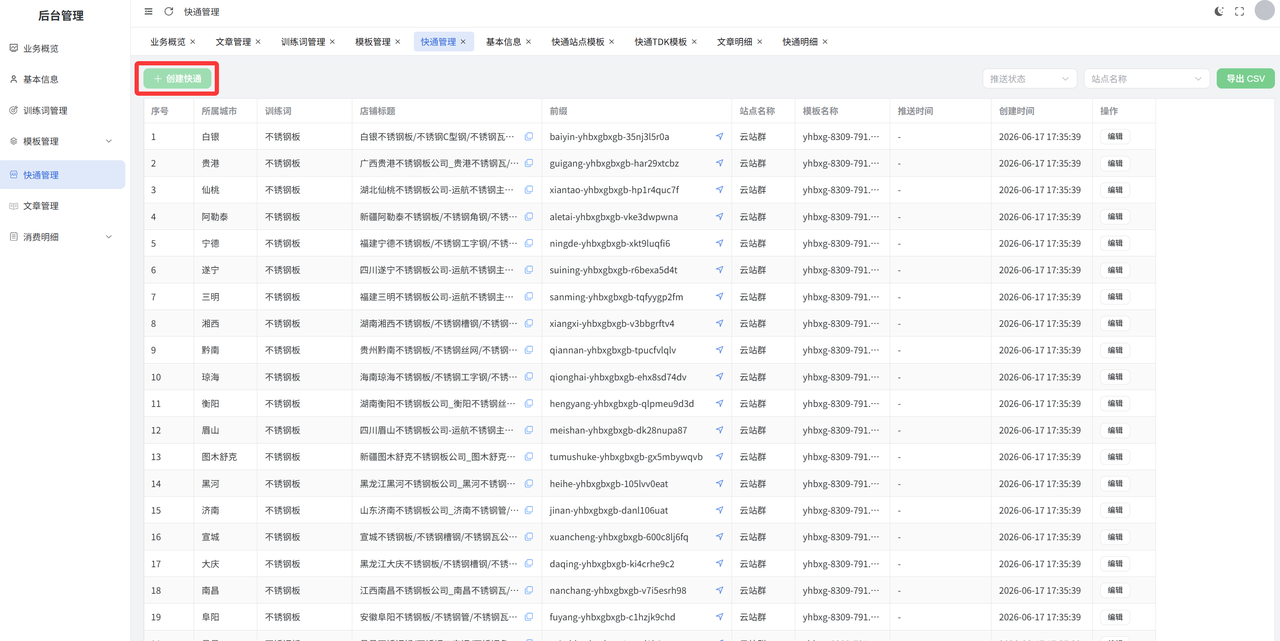Open link arrow for daqing-yhbxgbxgb prefix

coord(719,564)
